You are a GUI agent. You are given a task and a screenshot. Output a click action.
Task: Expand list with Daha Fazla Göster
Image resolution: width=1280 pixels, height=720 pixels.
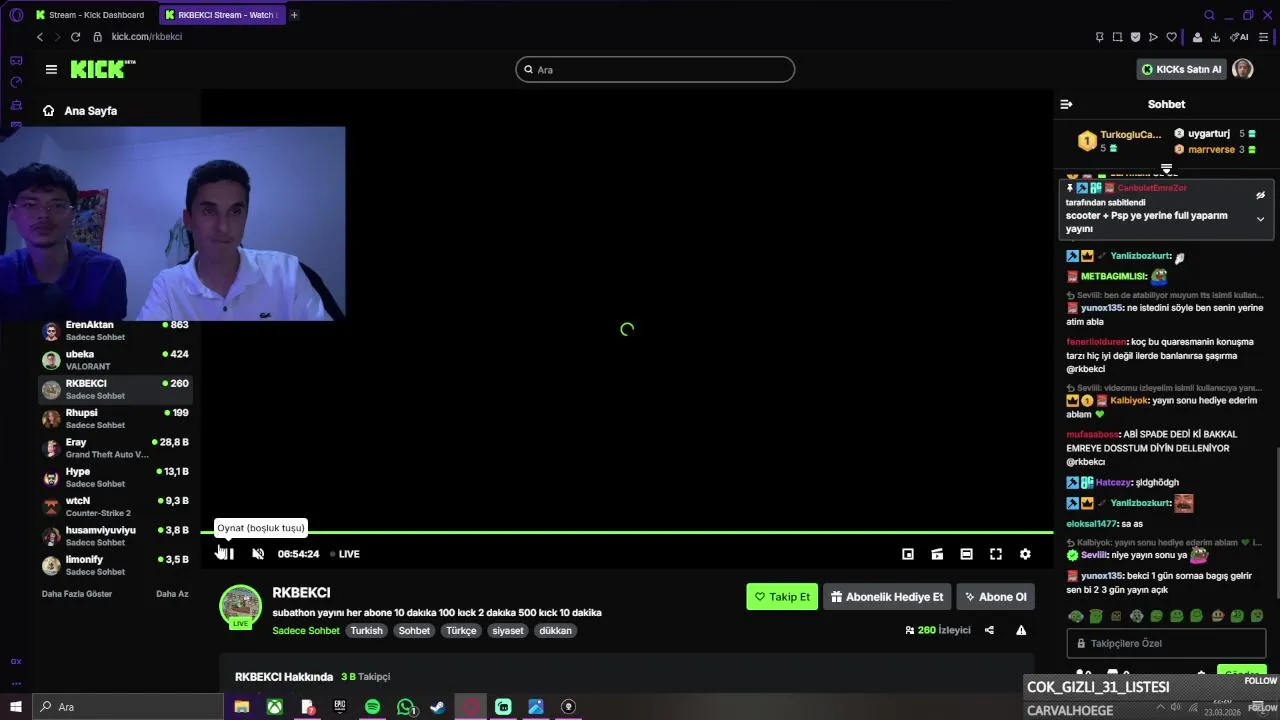77,594
